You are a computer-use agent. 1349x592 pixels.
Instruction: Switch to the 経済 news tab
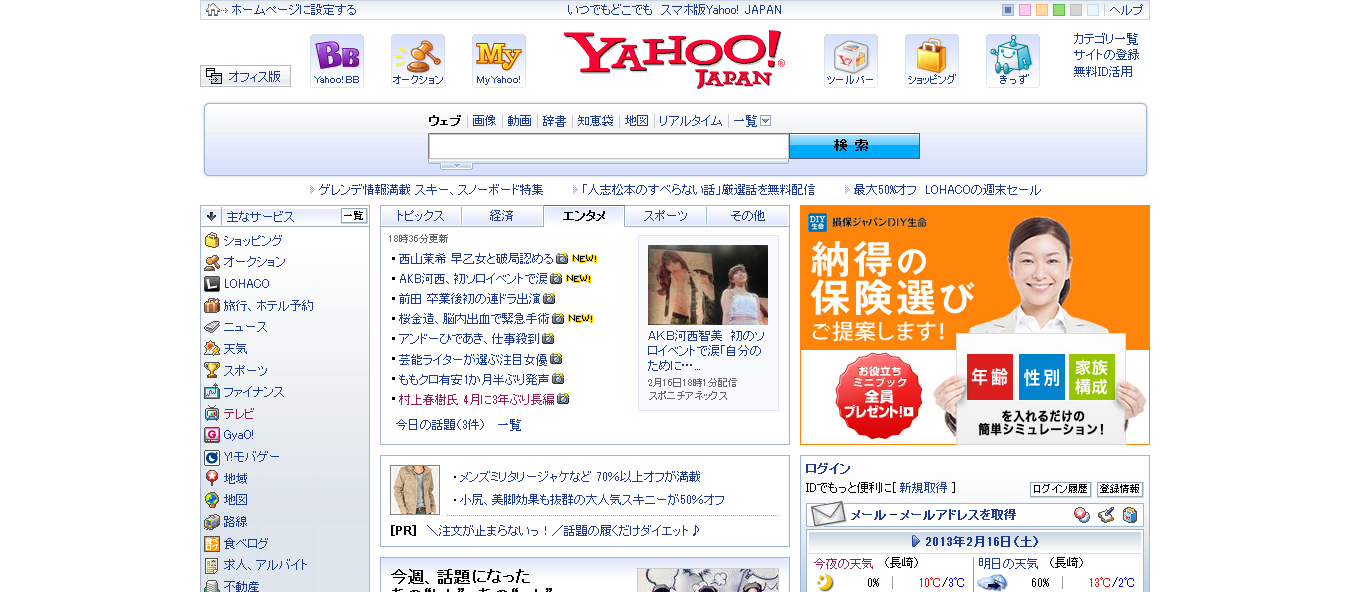(x=502, y=216)
